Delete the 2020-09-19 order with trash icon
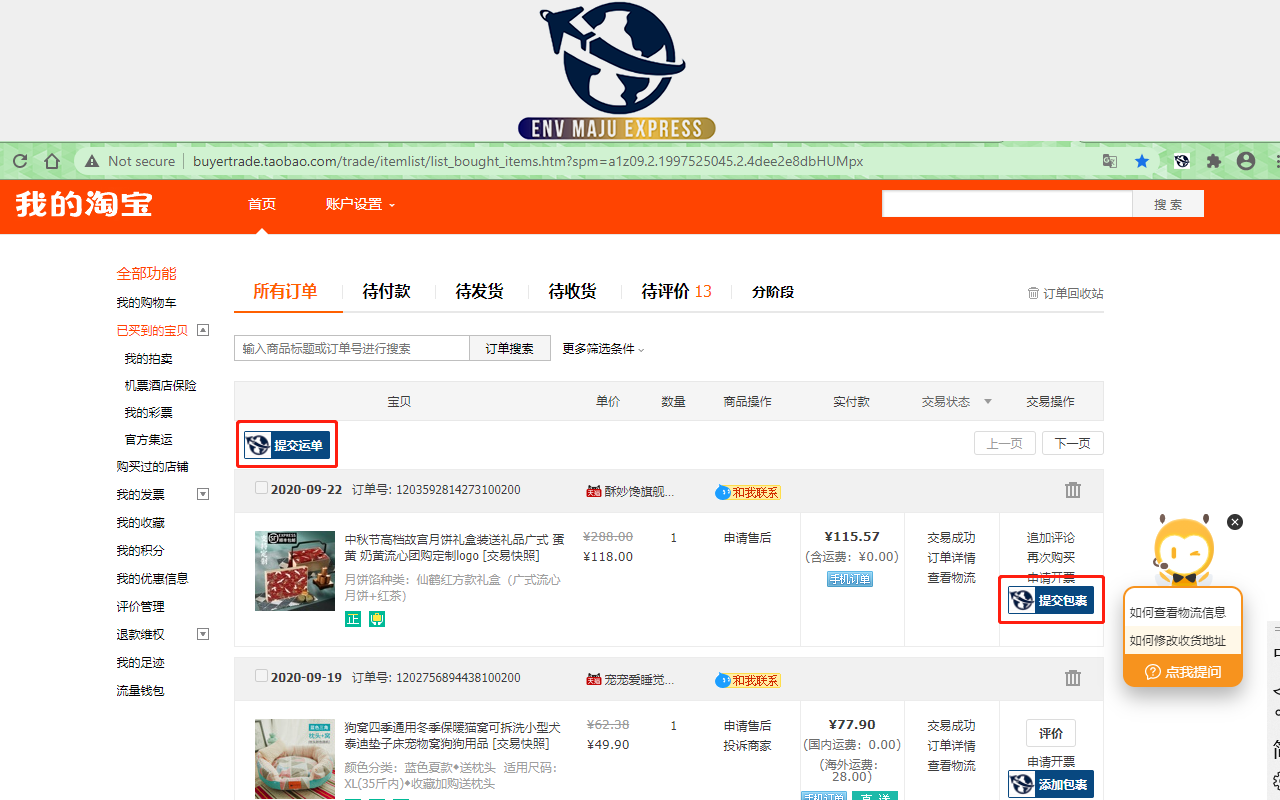Image resolution: width=1280 pixels, height=800 pixels. tap(1073, 678)
